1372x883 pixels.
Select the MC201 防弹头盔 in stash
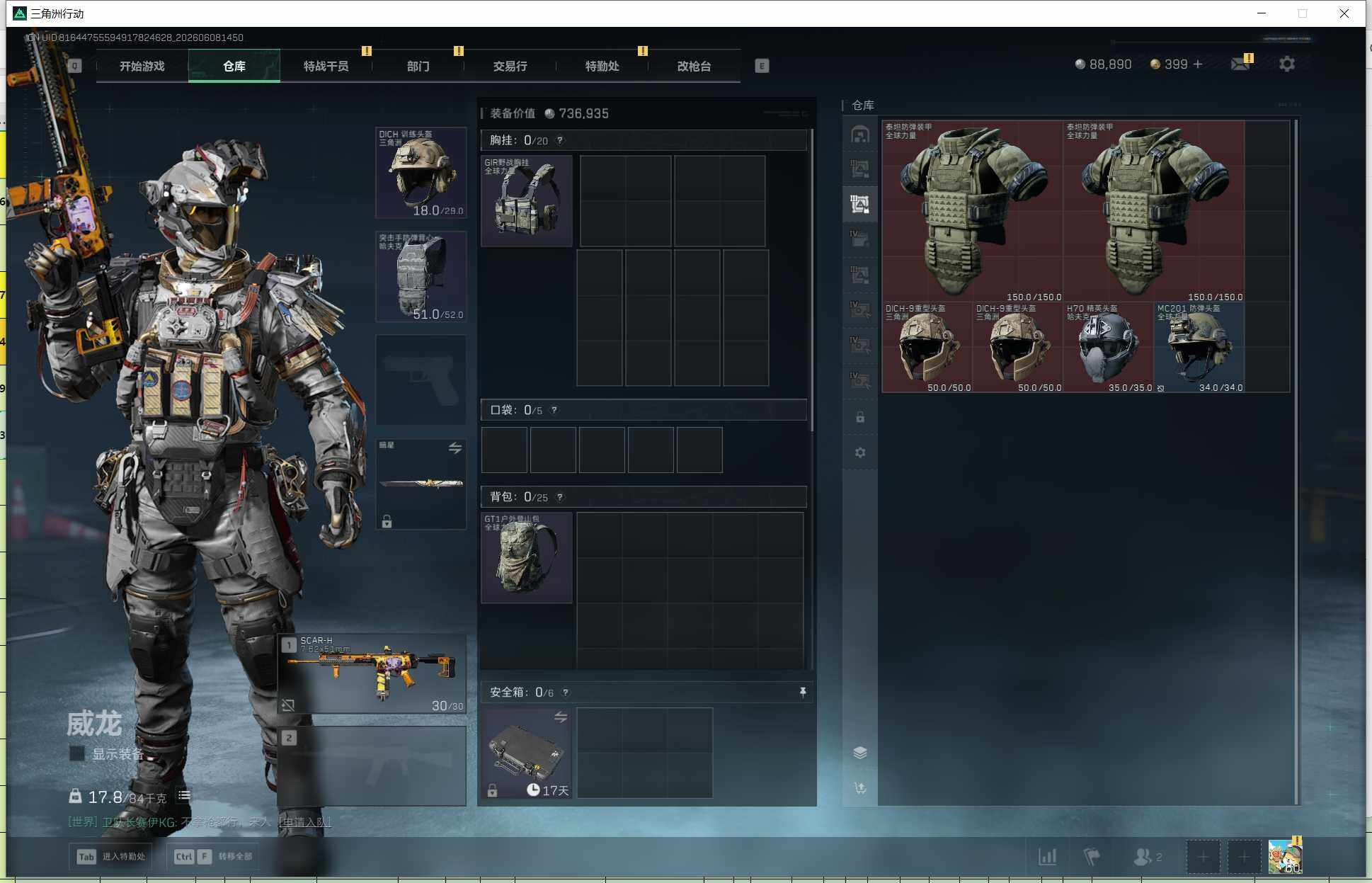(x=1199, y=347)
